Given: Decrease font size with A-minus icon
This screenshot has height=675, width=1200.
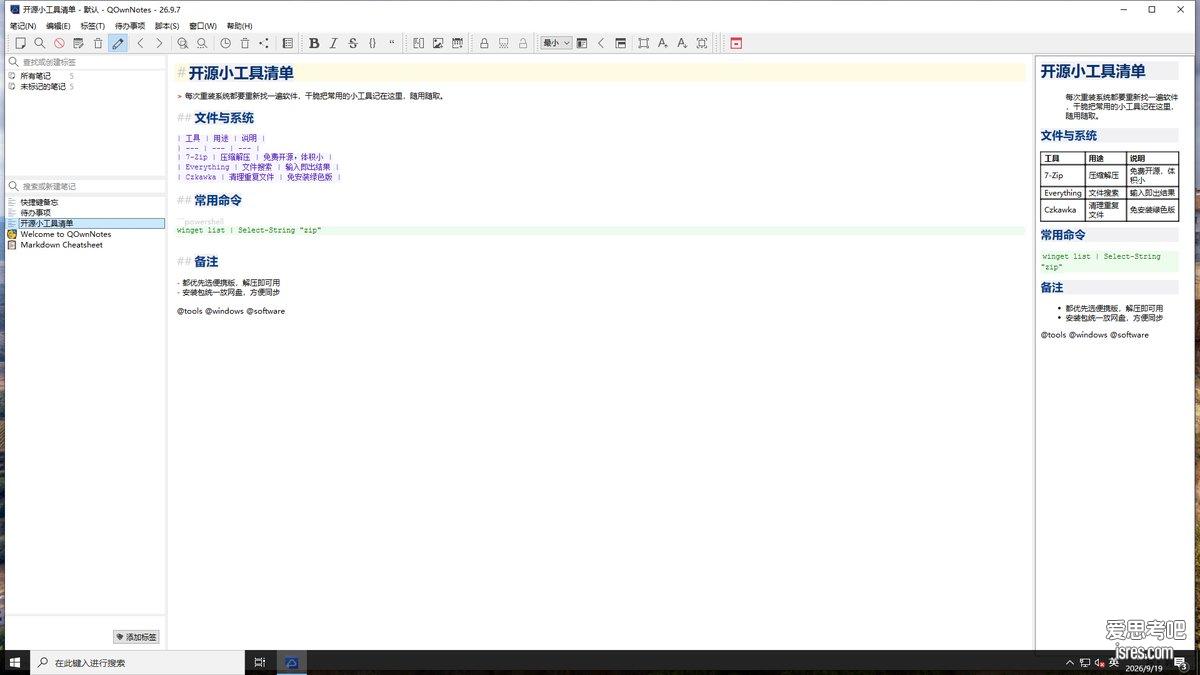Looking at the screenshot, I should 682,43.
